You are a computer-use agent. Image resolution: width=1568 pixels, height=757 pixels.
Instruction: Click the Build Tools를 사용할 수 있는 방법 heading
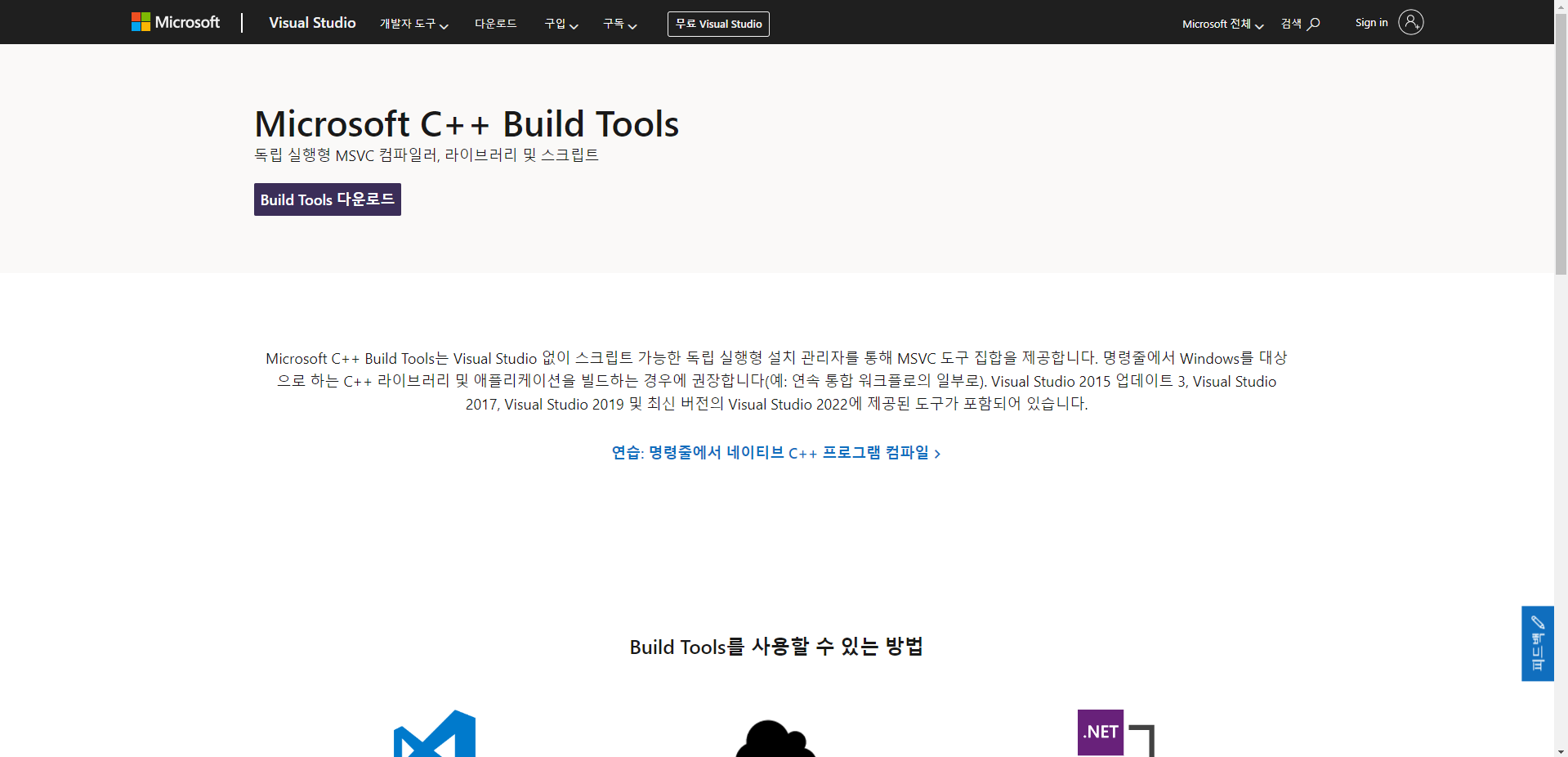pos(776,647)
